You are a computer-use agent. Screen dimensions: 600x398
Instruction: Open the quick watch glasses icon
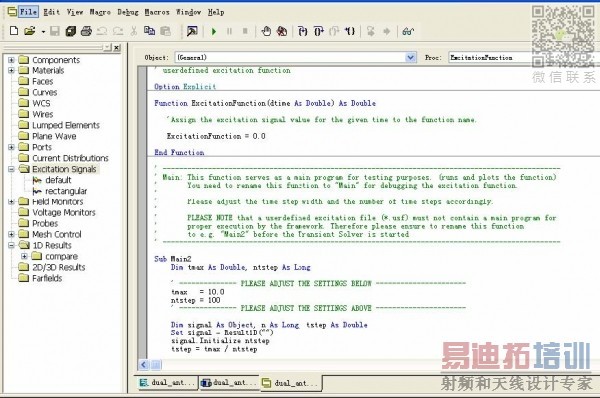click(408, 31)
